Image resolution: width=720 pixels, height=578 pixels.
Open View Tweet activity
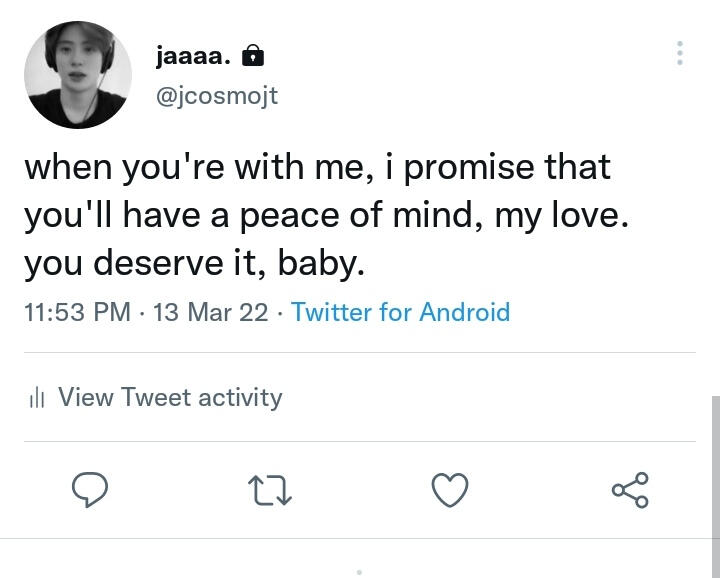point(170,397)
